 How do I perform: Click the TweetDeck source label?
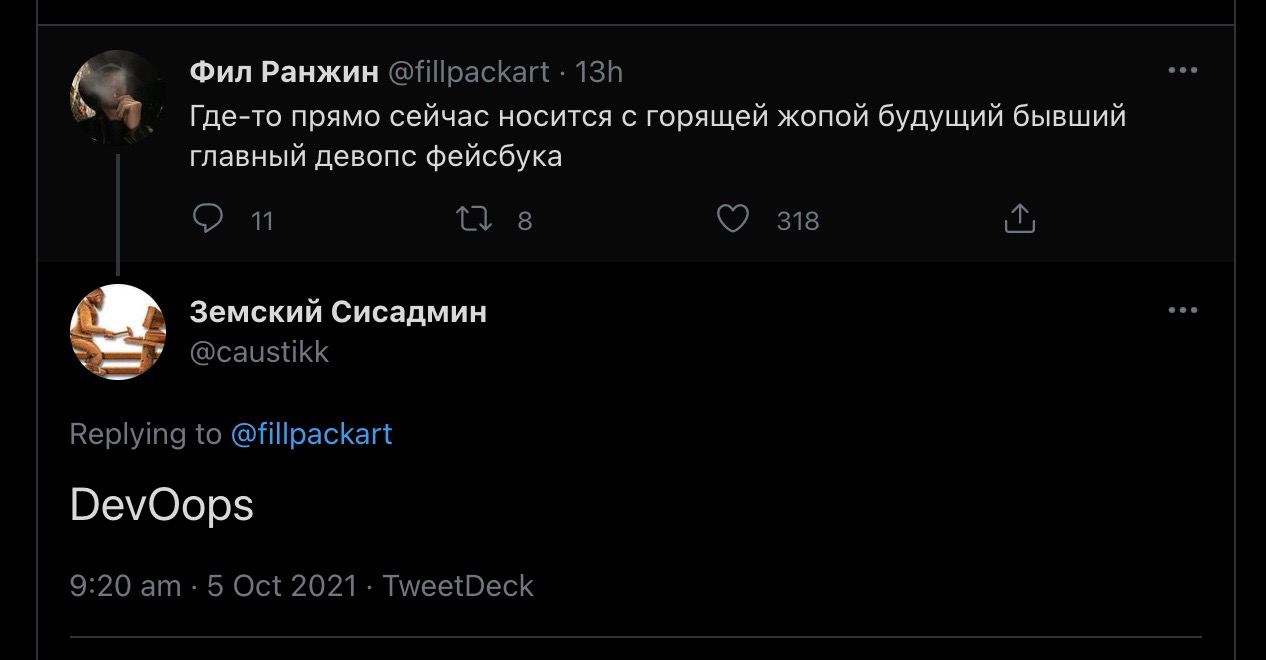coord(458,586)
